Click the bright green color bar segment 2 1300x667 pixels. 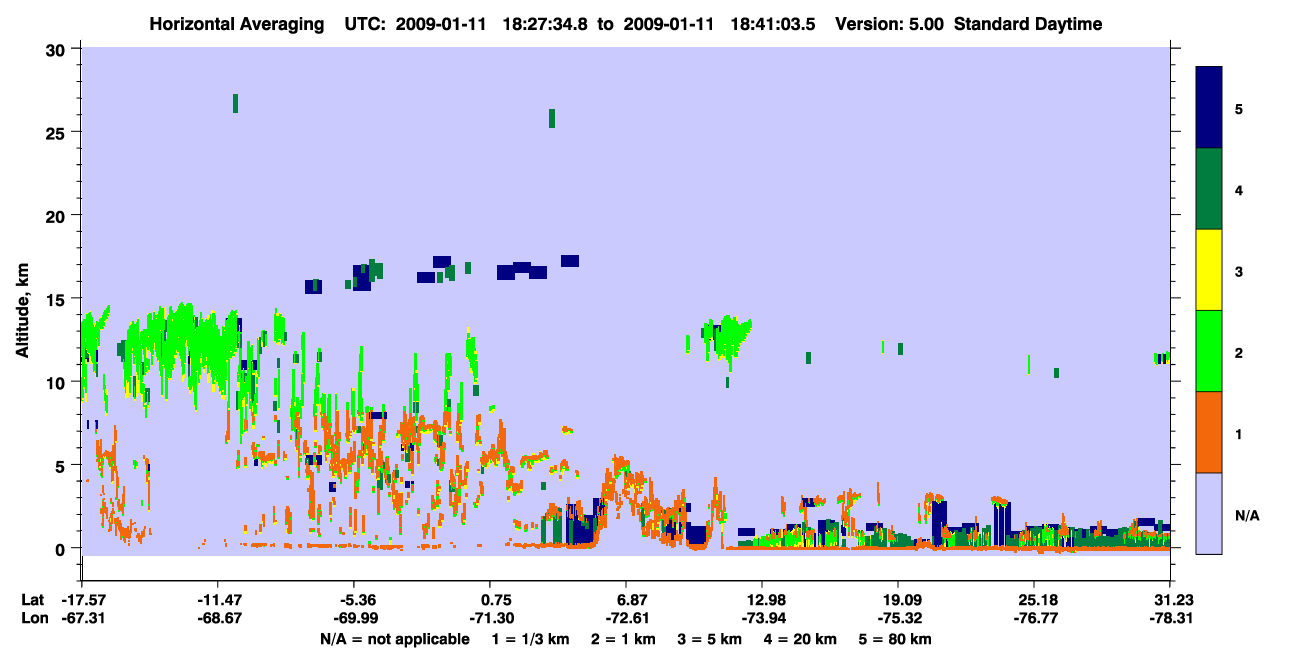(x=1209, y=351)
